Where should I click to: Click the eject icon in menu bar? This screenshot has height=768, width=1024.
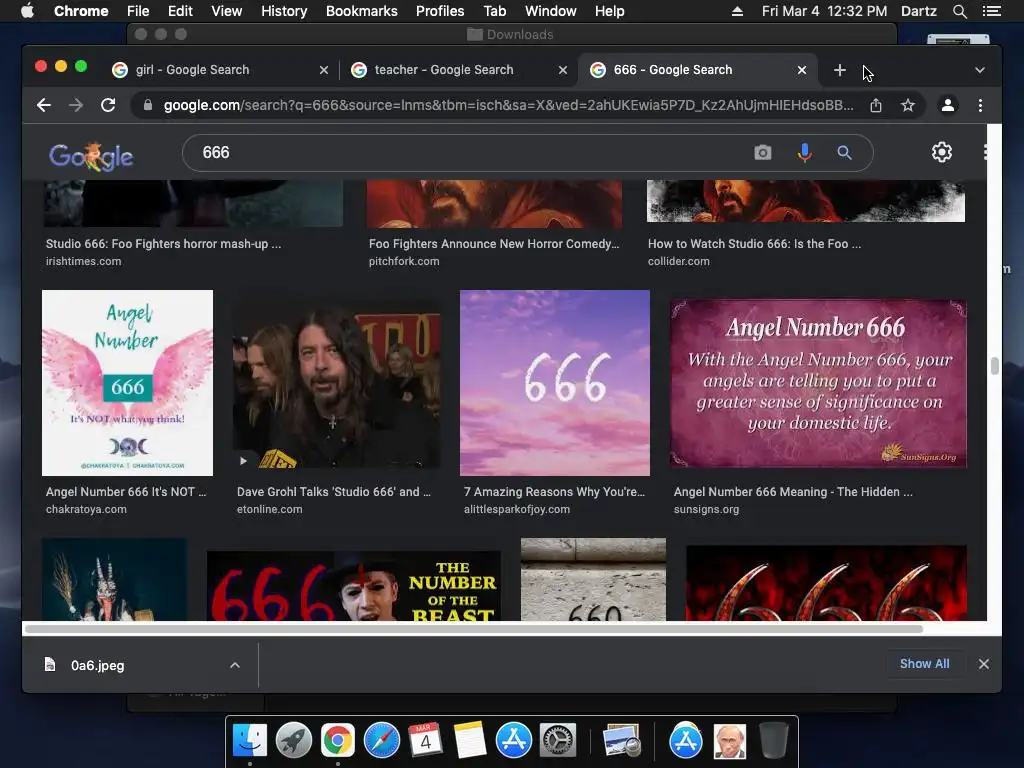[737, 11]
